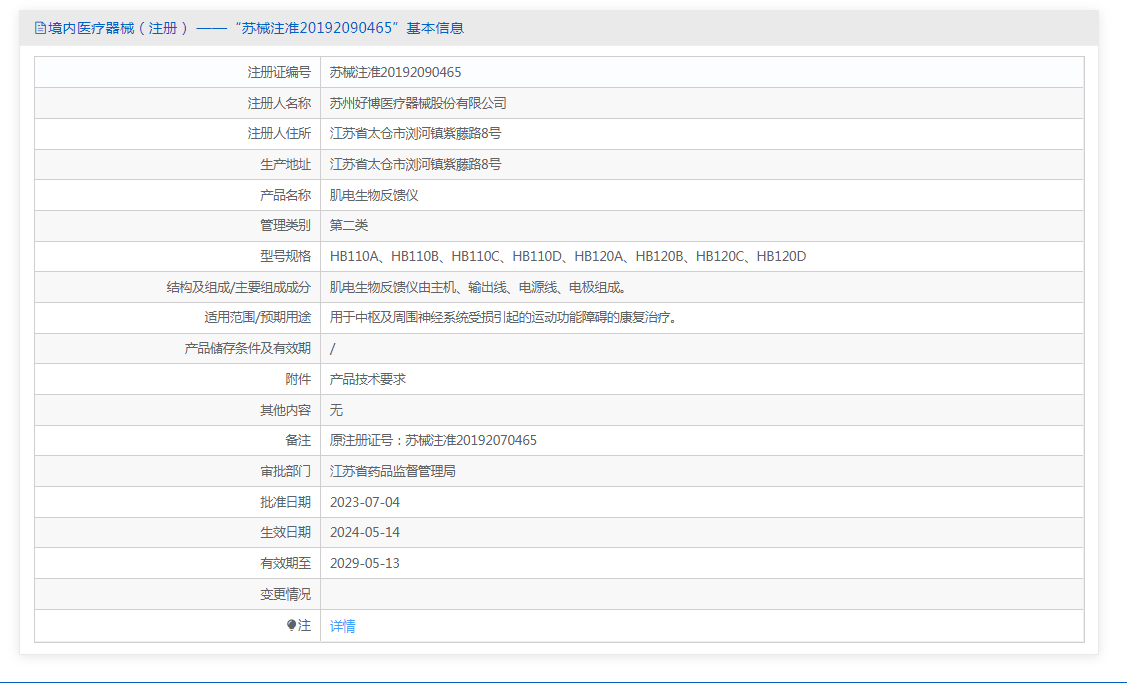The image size is (1127, 683).
Task: Click the 第二类 management category value
Action: click(x=349, y=226)
